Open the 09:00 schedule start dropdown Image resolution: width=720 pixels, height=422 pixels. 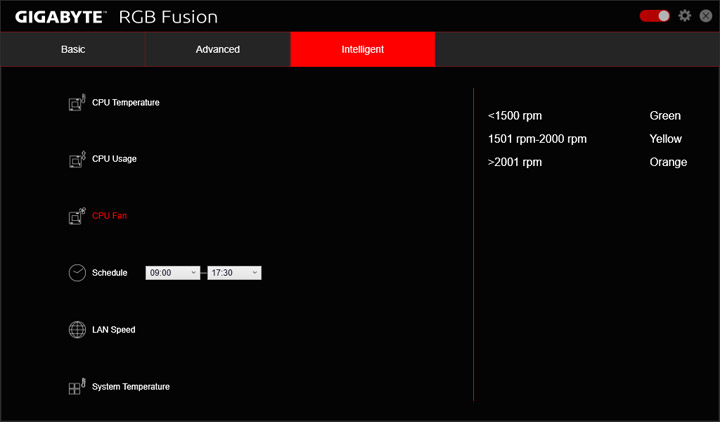pos(173,273)
